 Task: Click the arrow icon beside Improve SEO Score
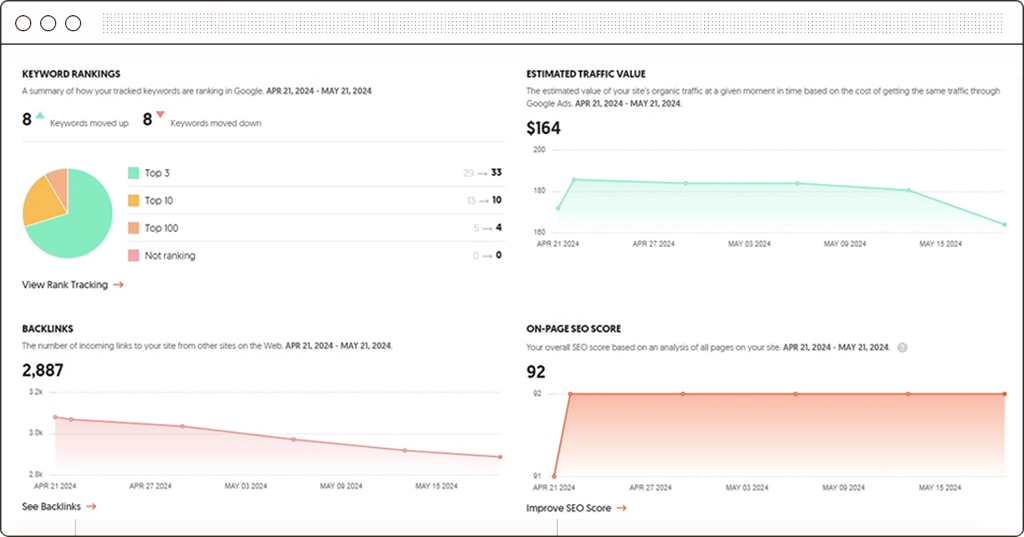621,508
